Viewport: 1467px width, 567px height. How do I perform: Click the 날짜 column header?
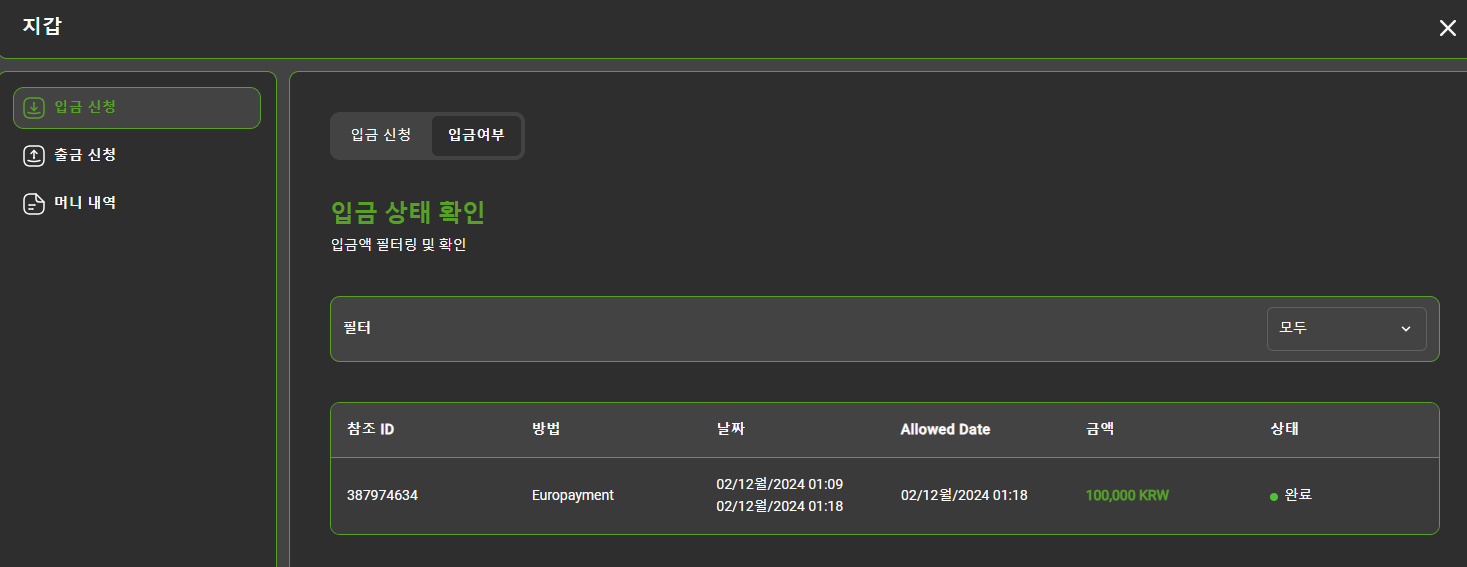coord(731,429)
